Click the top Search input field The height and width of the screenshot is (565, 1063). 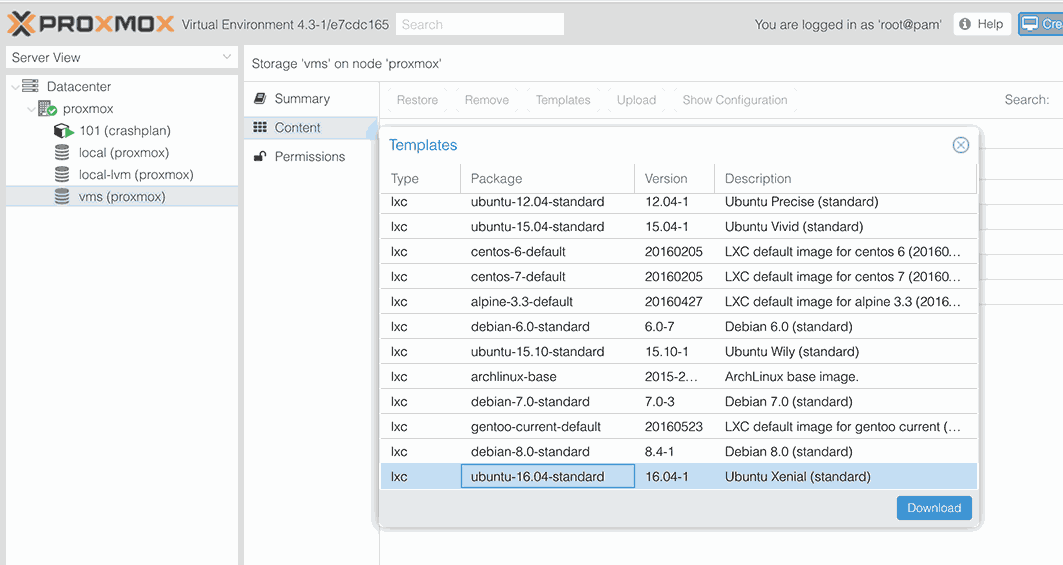point(480,24)
